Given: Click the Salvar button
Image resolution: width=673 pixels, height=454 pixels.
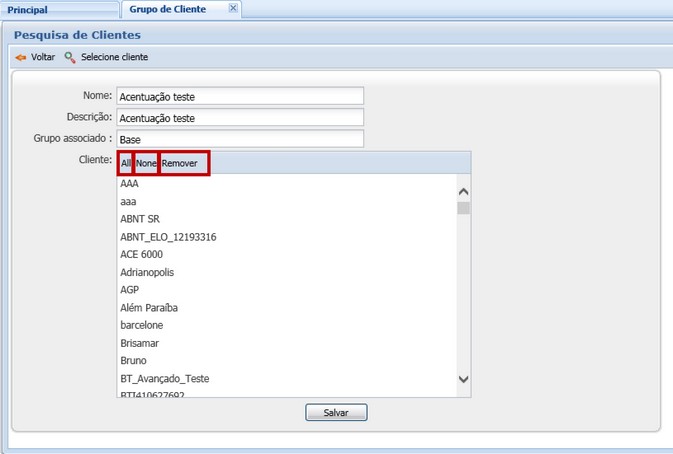Looking at the screenshot, I should [x=336, y=412].
